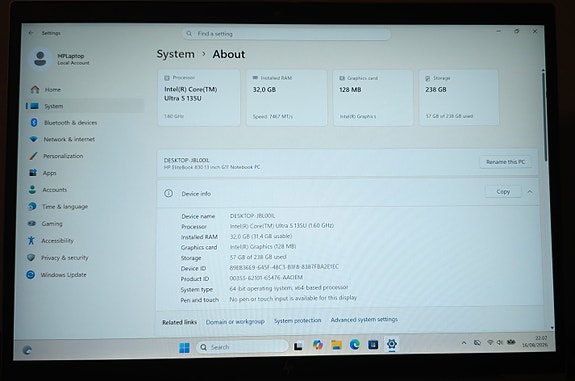Open Privacy & security settings
This screenshot has width=575, height=381.
(85, 257)
